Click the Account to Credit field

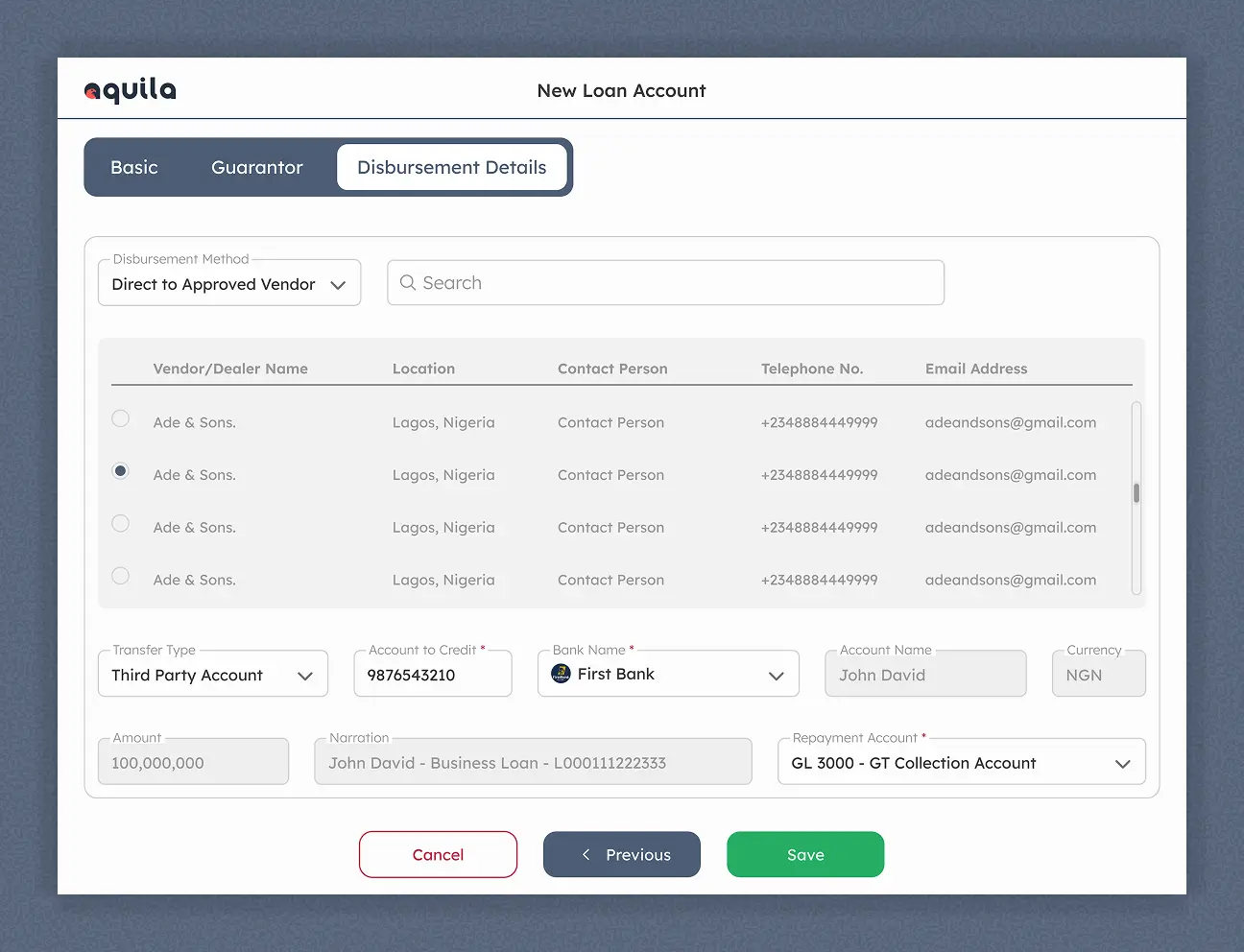click(433, 674)
